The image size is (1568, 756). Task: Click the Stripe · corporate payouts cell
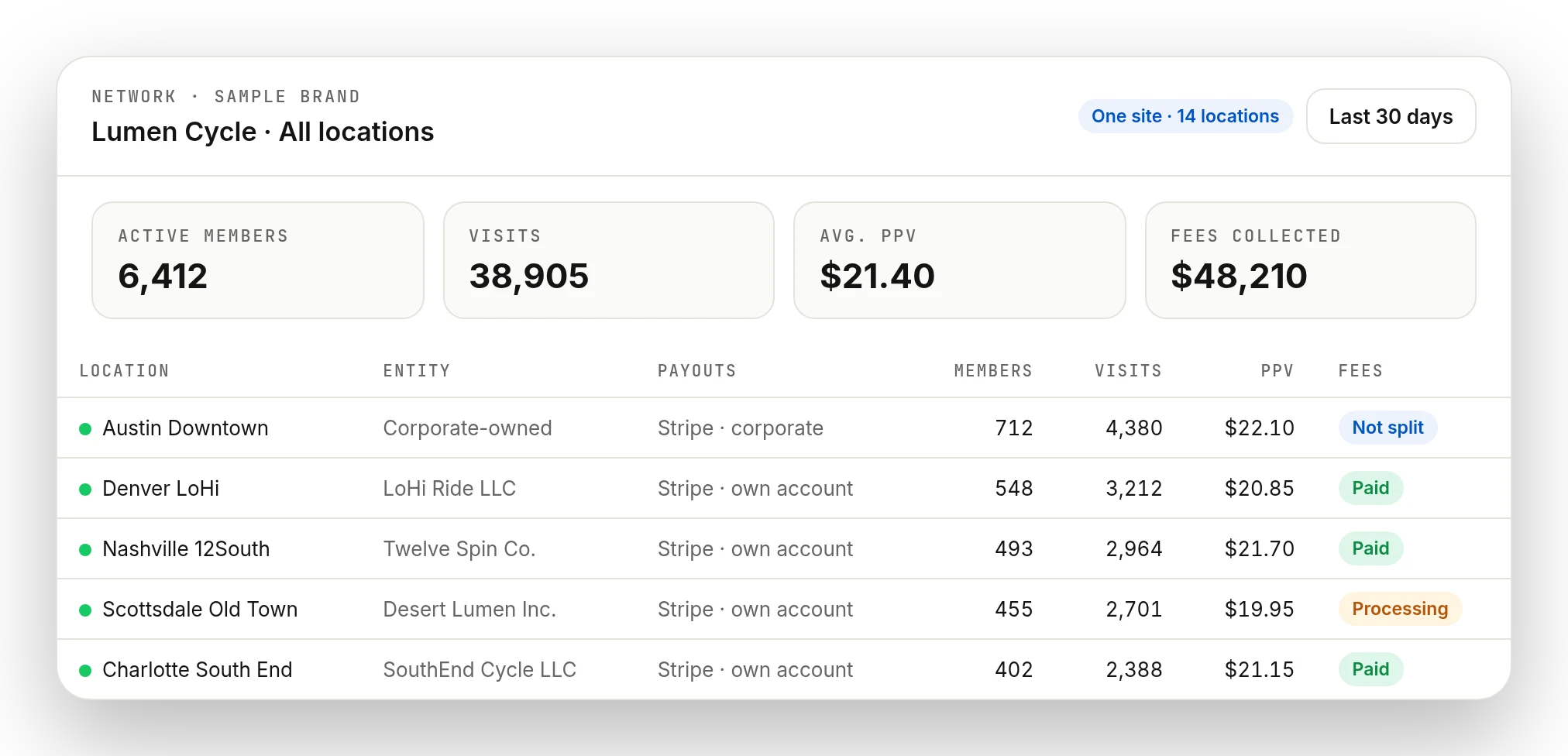[x=741, y=428]
